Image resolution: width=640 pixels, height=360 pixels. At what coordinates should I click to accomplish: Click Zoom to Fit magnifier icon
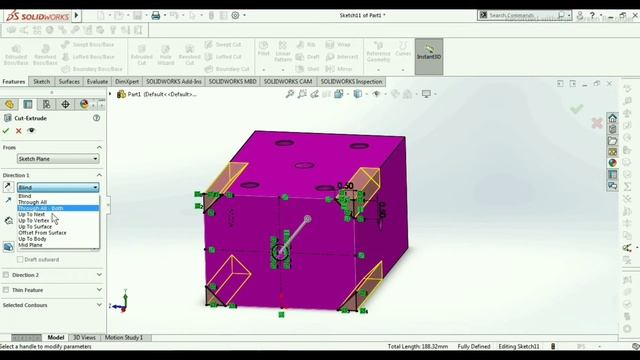[290, 94]
